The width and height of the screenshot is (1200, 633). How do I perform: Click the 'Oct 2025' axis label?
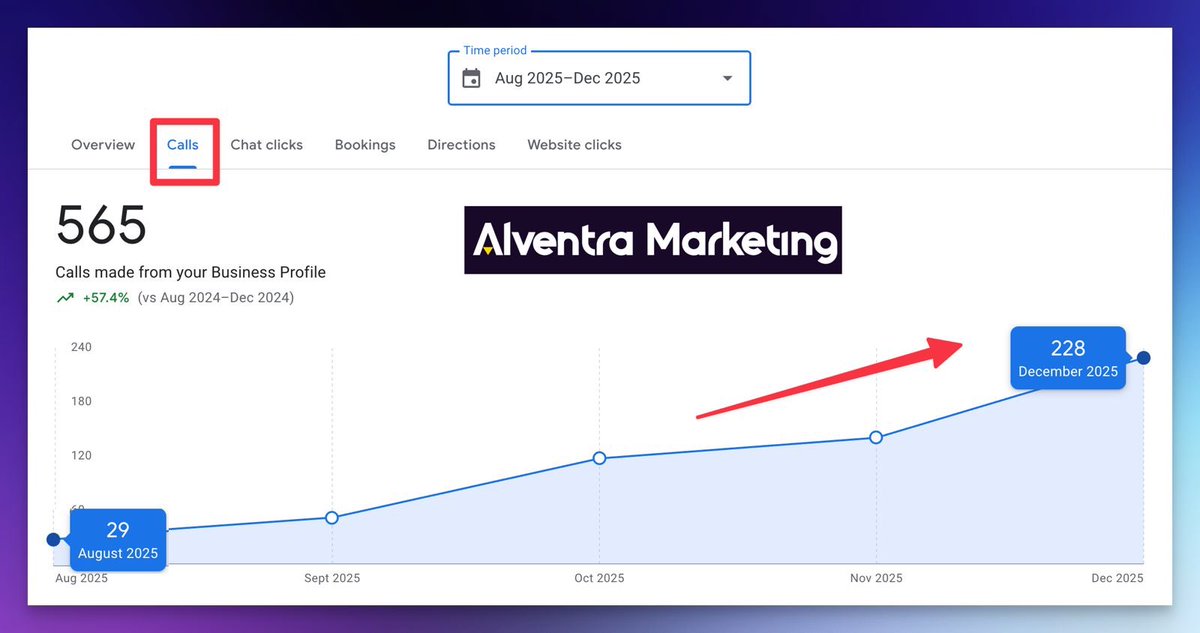[599, 578]
